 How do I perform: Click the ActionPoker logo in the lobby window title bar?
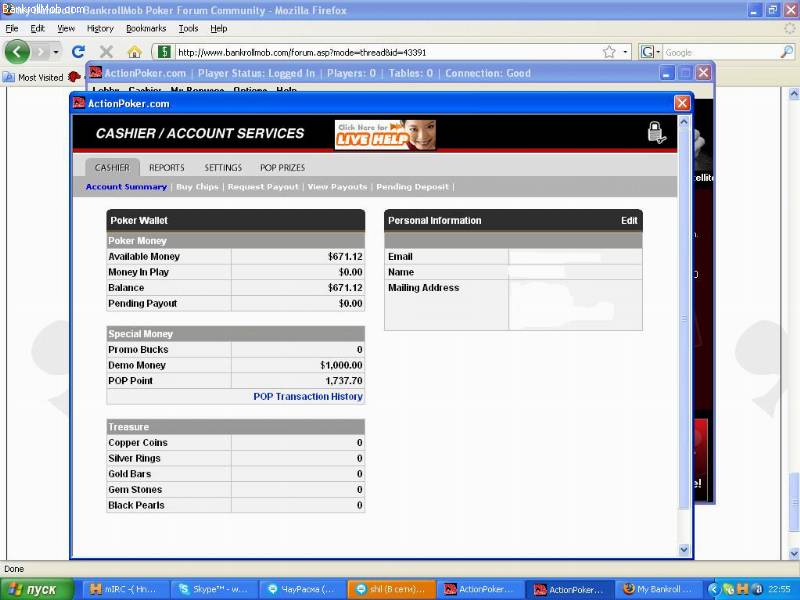pyautogui.click(x=95, y=73)
